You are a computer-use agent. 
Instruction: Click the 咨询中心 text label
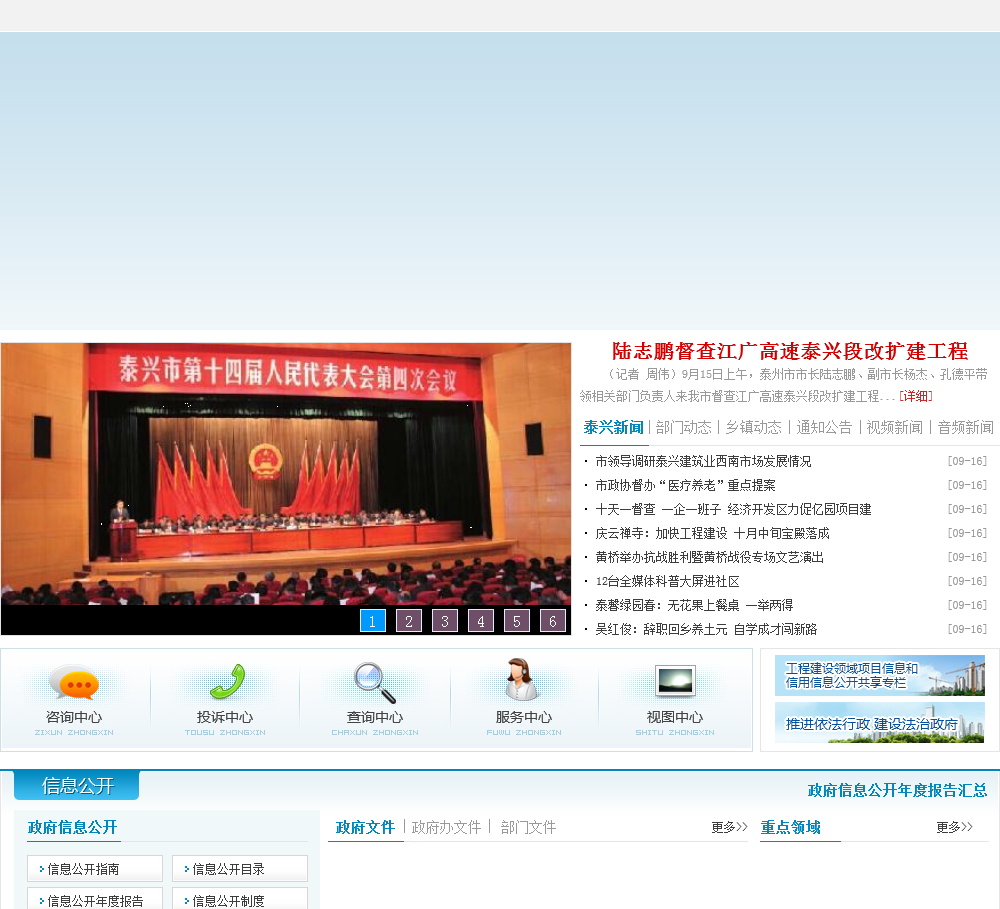74,717
